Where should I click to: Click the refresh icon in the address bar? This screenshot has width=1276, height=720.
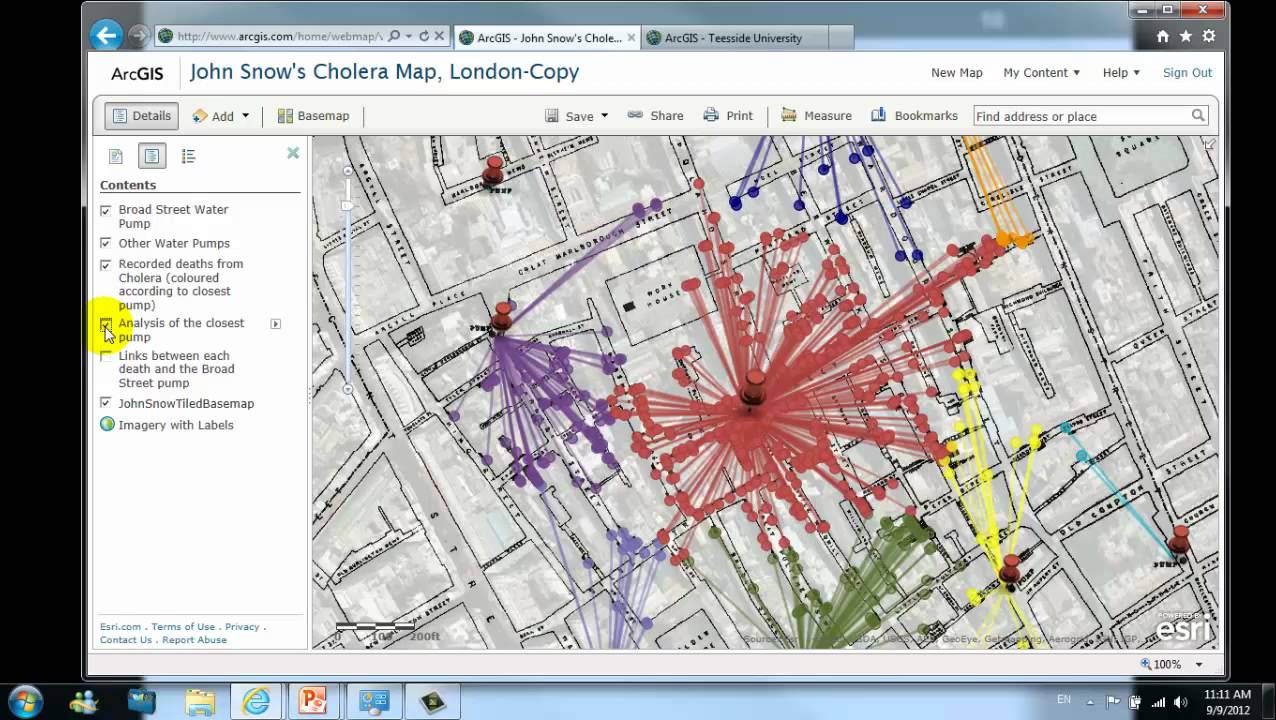click(424, 36)
